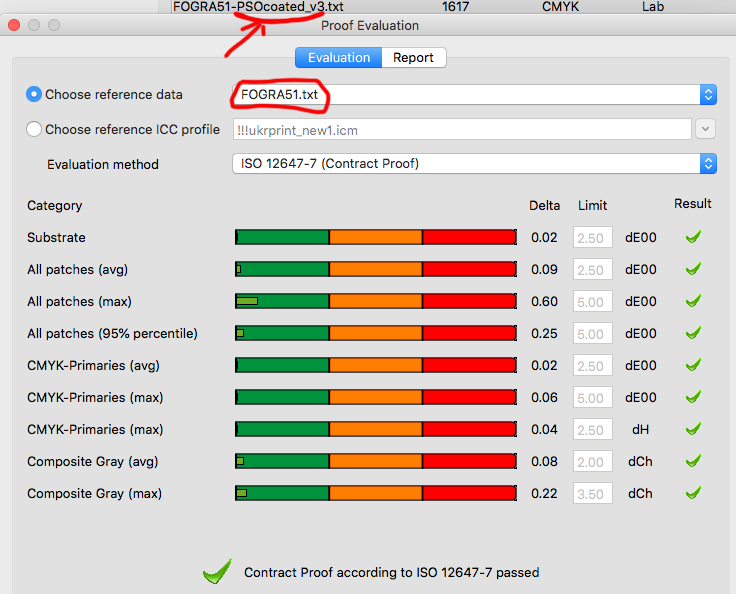Click the All patches (max) limit field
The image size is (736, 594).
593,301
